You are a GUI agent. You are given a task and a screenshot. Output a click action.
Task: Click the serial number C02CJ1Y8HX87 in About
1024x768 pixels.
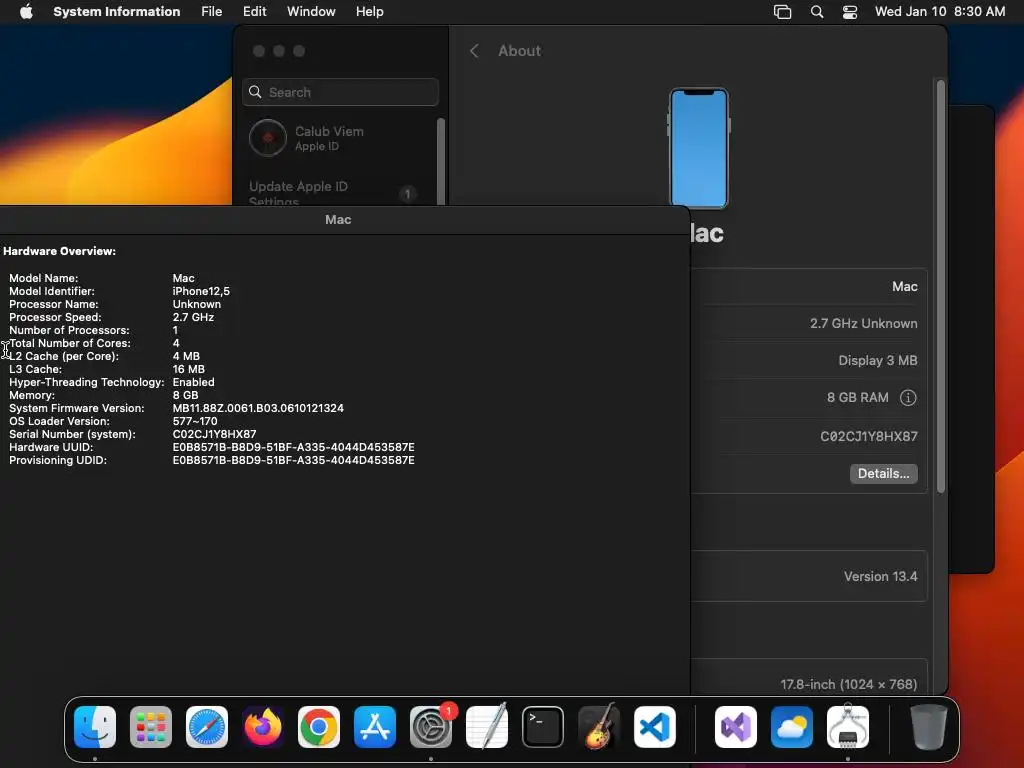[869, 436]
